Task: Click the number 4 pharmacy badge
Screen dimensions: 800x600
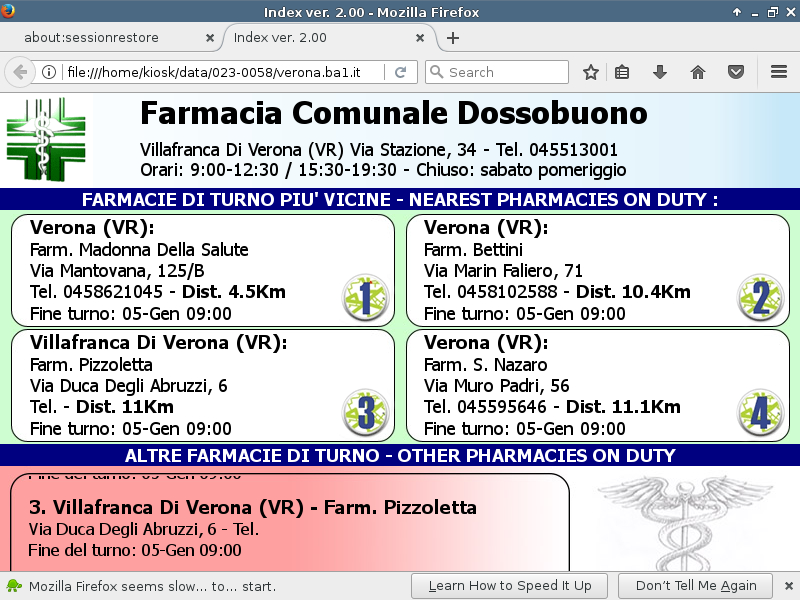Action: tap(760, 413)
